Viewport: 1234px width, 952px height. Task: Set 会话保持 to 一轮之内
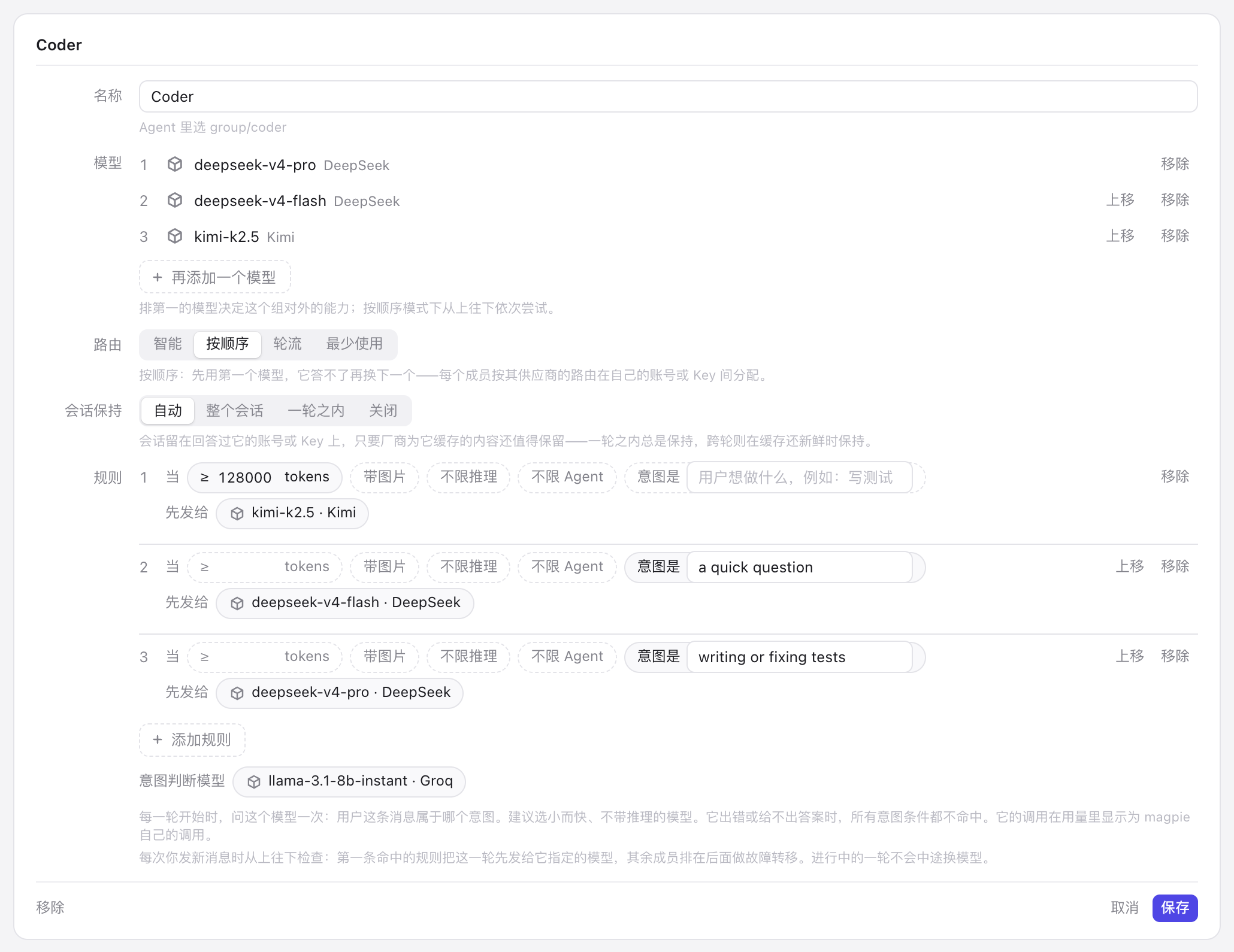tap(316, 411)
